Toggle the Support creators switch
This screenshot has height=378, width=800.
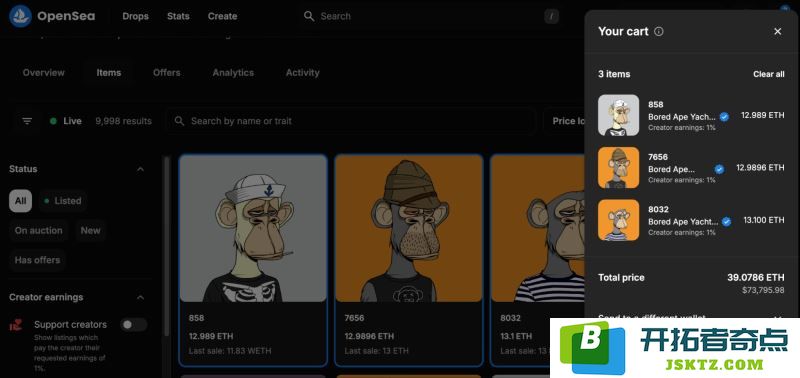(134, 324)
